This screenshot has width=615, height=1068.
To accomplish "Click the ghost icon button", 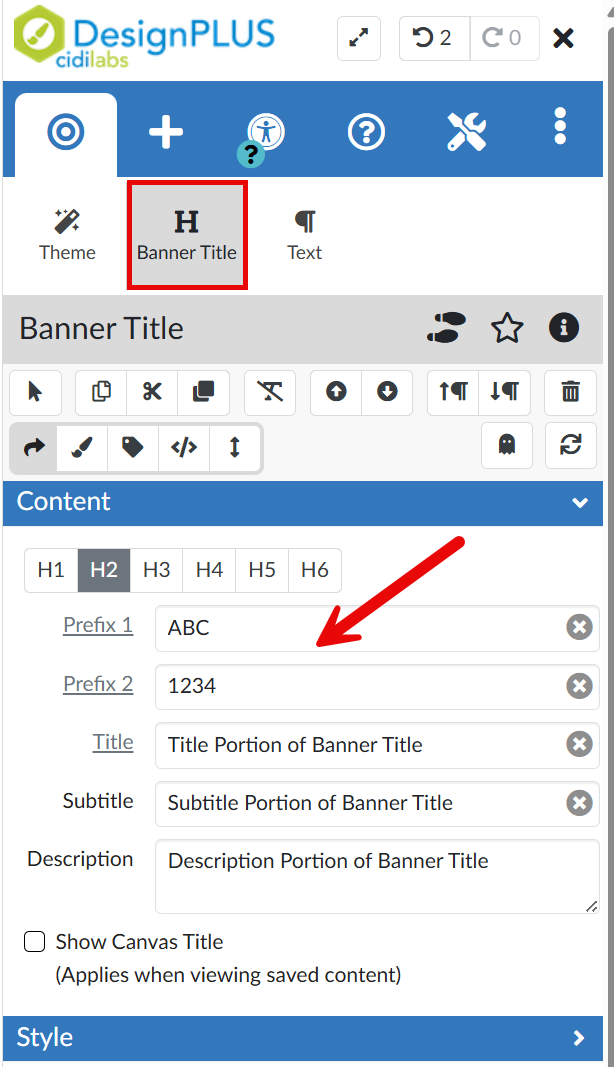I will pyautogui.click(x=507, y=446).
